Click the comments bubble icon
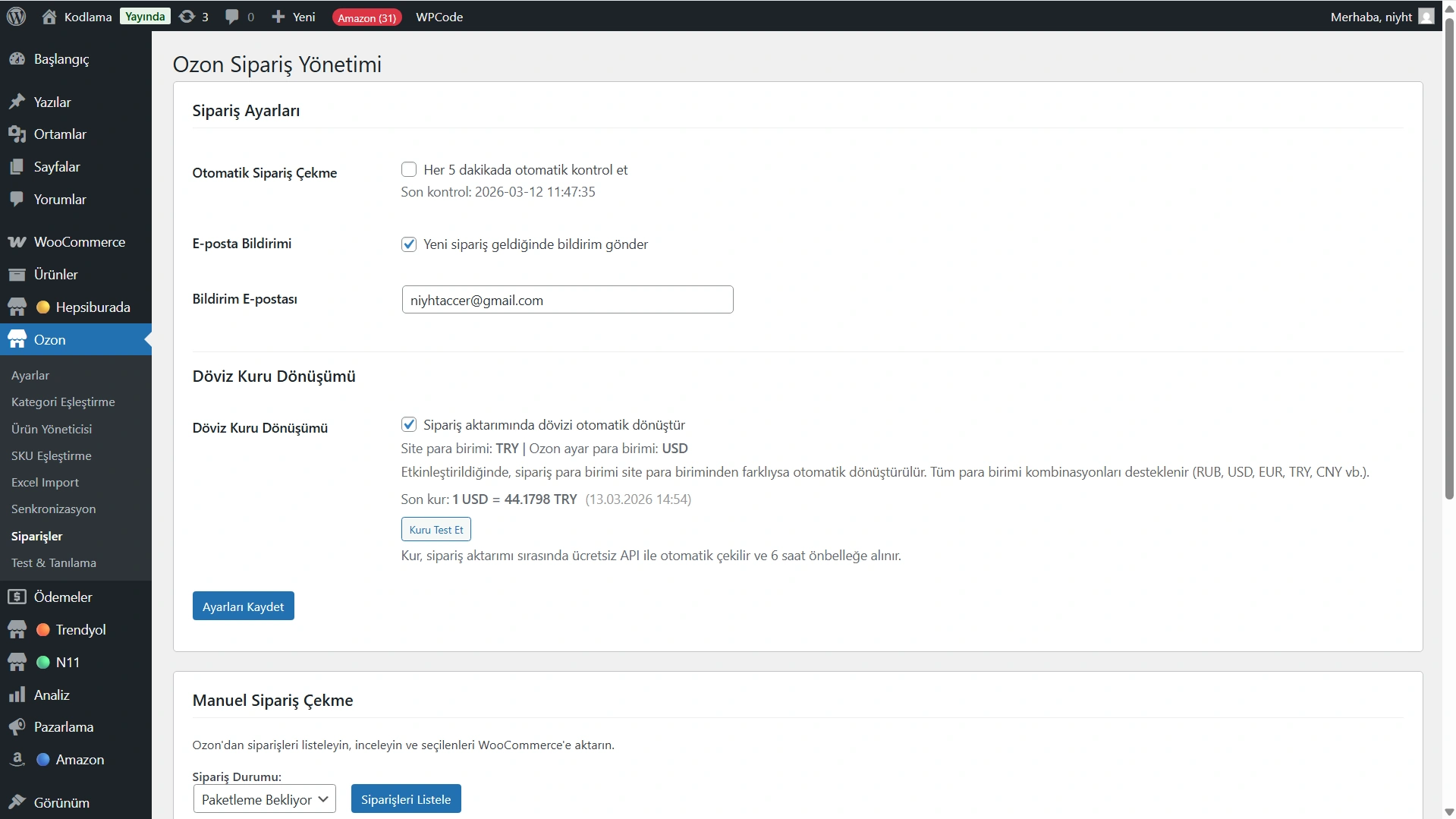Image resolution: width=1456 pixels, height=819 pixels. [x=232, y=17]
